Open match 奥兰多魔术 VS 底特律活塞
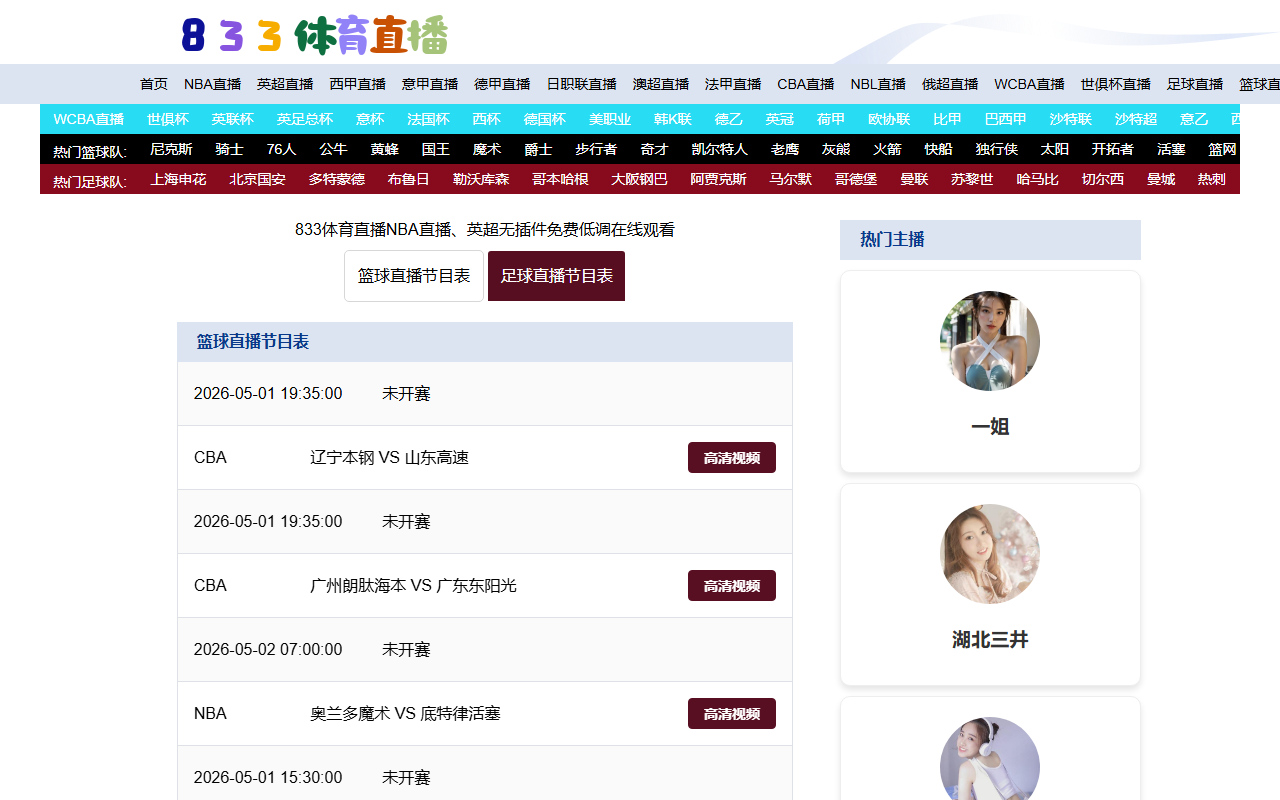1280x800 pixels. 406,714
